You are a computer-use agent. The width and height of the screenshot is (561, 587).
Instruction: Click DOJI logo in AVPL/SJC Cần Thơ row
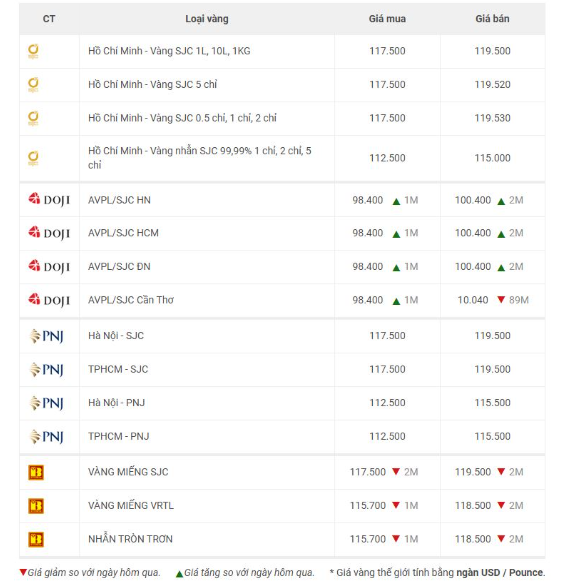[x=49, y=300]
